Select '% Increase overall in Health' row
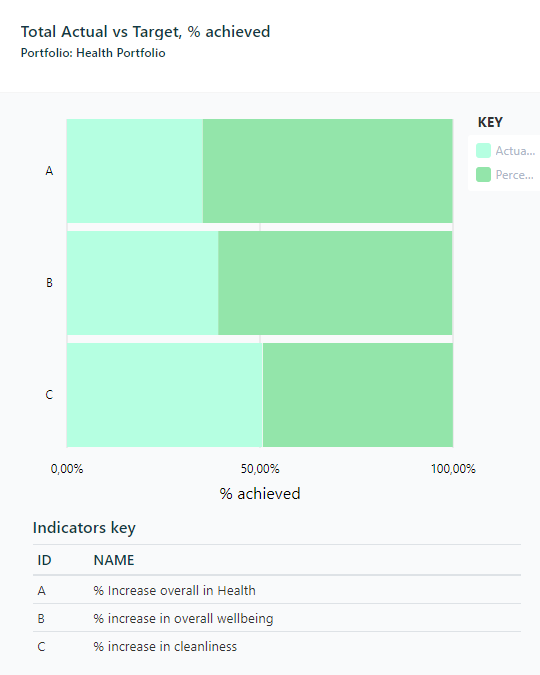Viewport: 540px width, 675px height. 277,590
